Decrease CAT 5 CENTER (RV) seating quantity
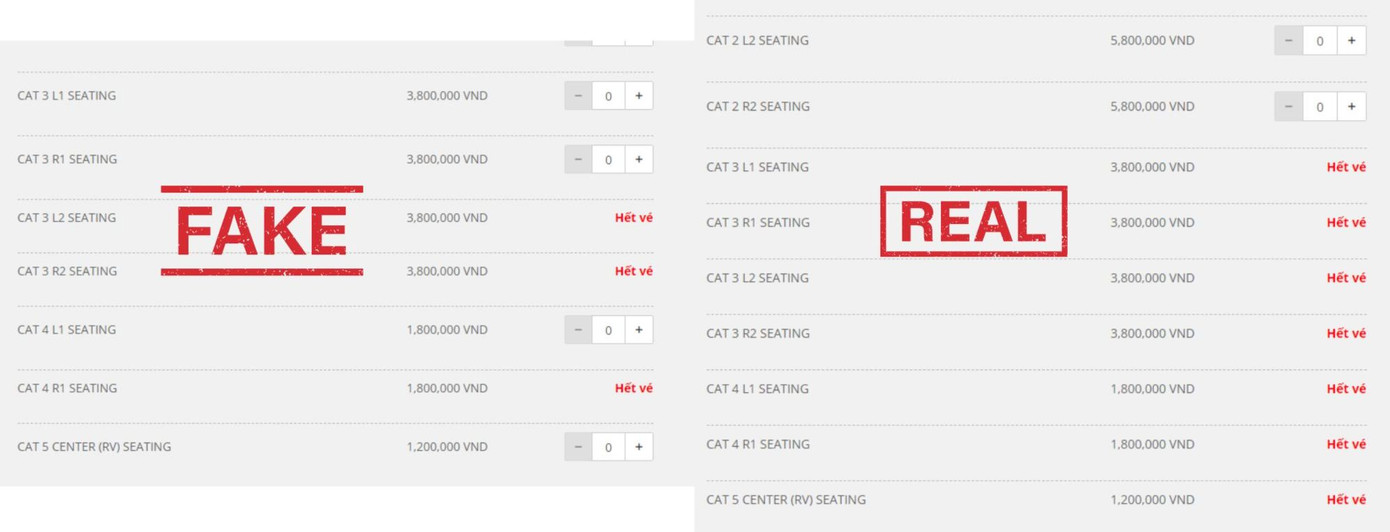Screen dimensions: 1390x532 pyautogui.click(x=578, y=447)
